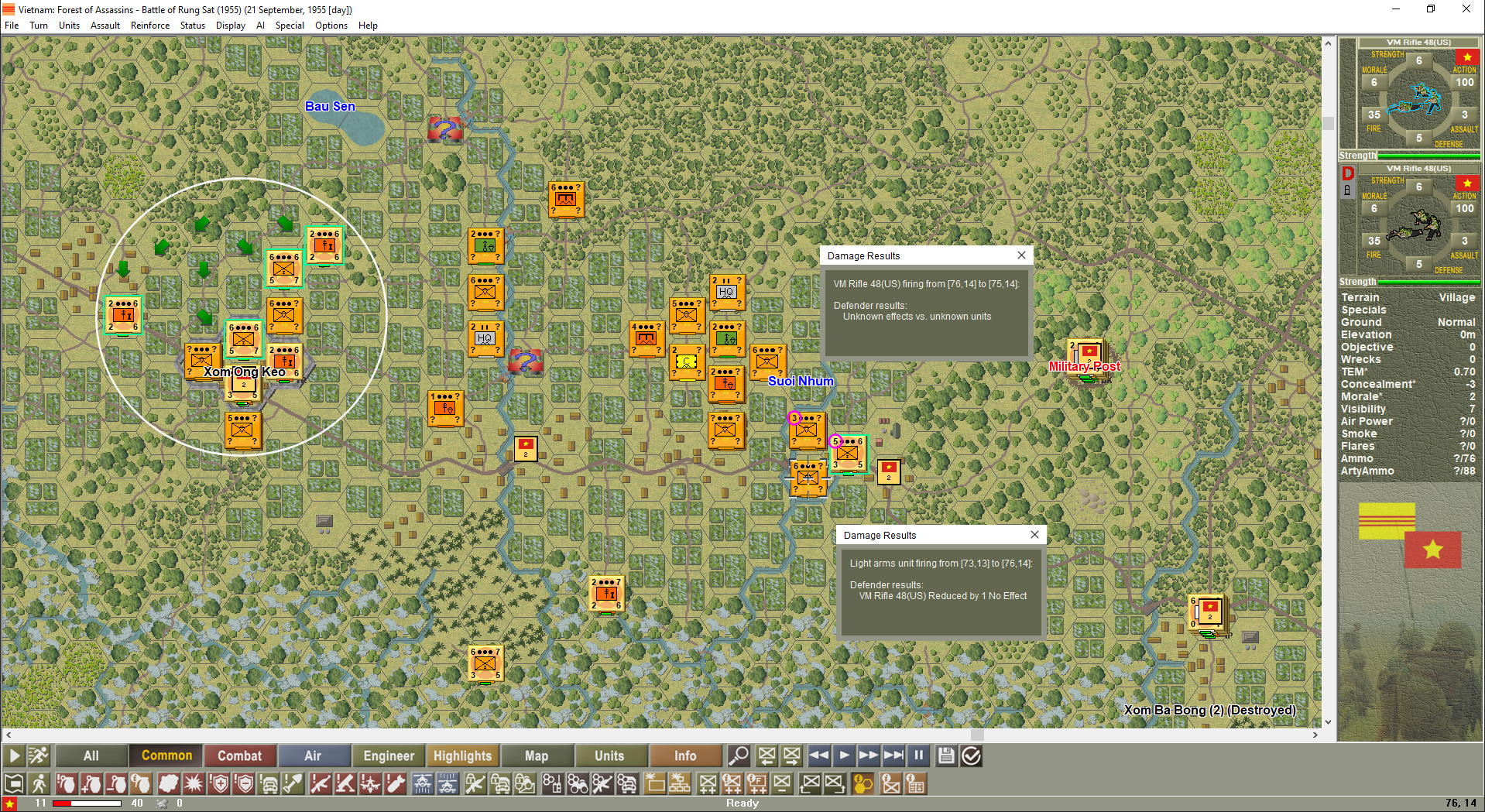Select the second VM Rifle 48(US) unit card
The width and height of the screenshot is (1485, 812).
[1410, 224]
